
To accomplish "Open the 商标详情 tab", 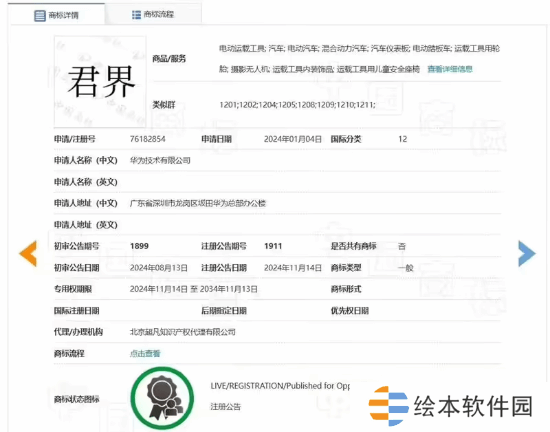I will point(56,15).
